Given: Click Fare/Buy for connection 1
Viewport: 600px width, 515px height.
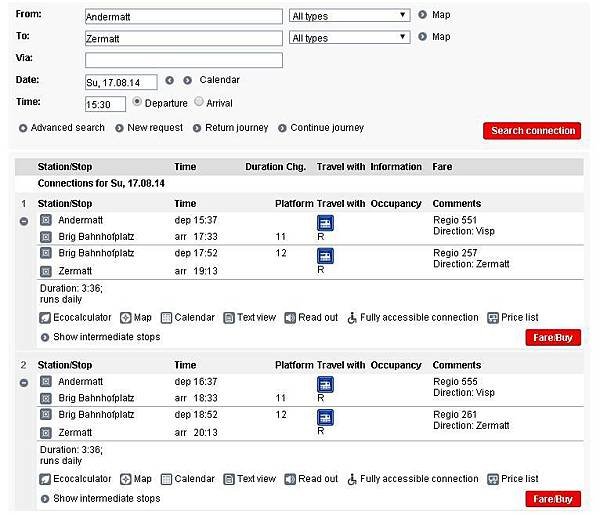Looking at the screenshot, I should [x=553, y=337].
